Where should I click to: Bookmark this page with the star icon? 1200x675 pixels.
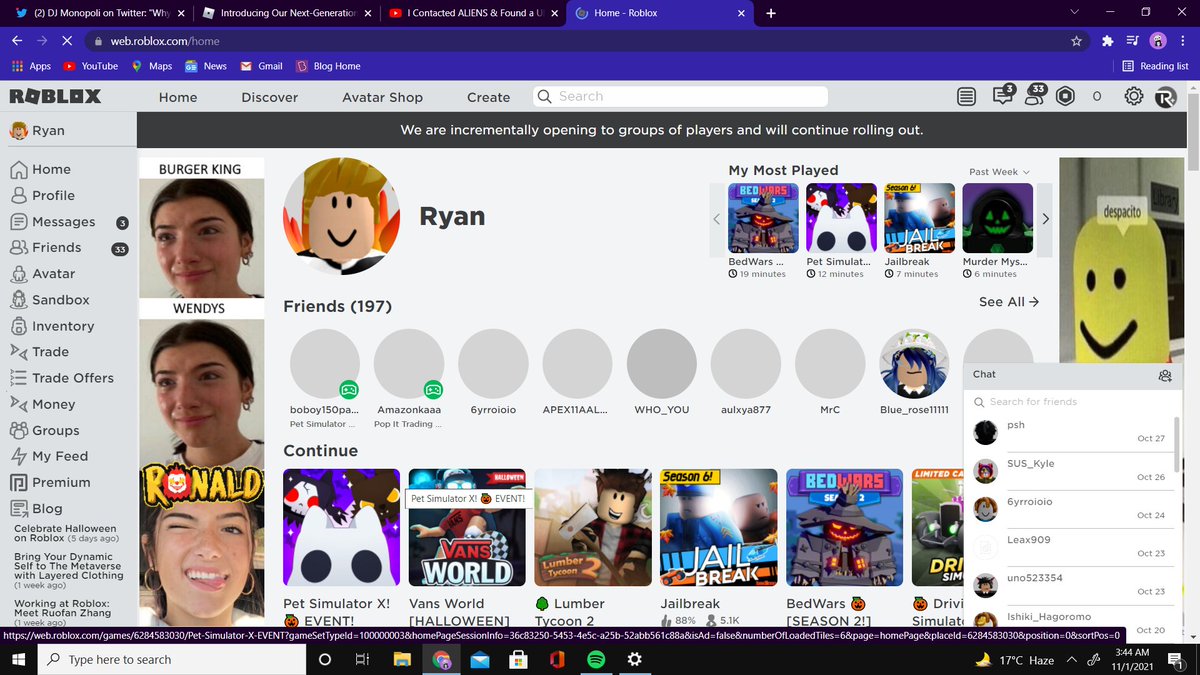1076,41
